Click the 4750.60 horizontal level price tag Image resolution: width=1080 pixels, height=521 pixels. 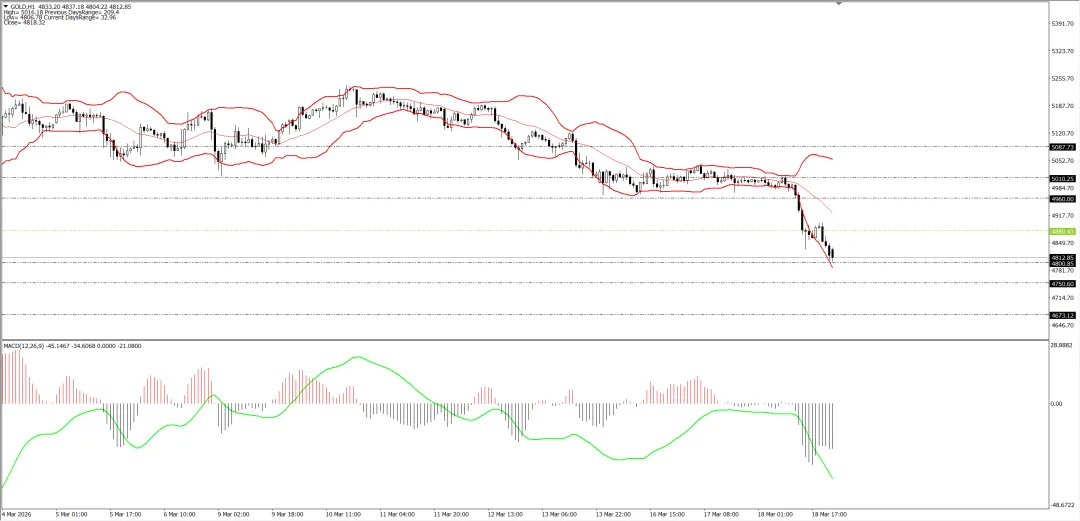1063,283
